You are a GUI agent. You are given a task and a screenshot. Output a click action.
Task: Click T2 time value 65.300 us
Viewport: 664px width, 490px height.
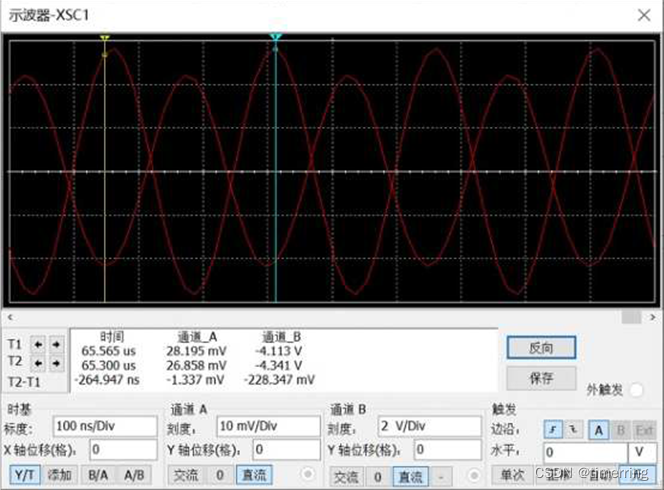click(x=108, y=365)
